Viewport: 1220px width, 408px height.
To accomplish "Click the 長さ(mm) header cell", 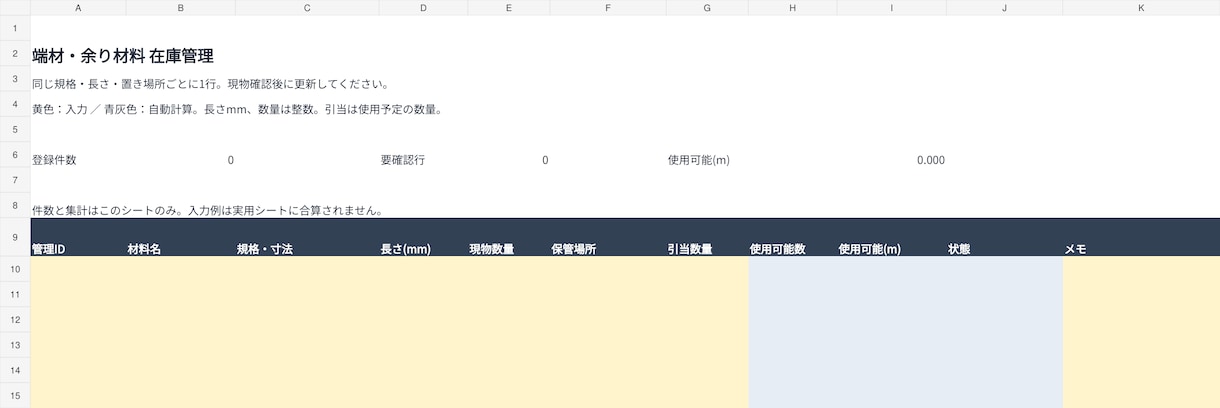I will 423,237.
